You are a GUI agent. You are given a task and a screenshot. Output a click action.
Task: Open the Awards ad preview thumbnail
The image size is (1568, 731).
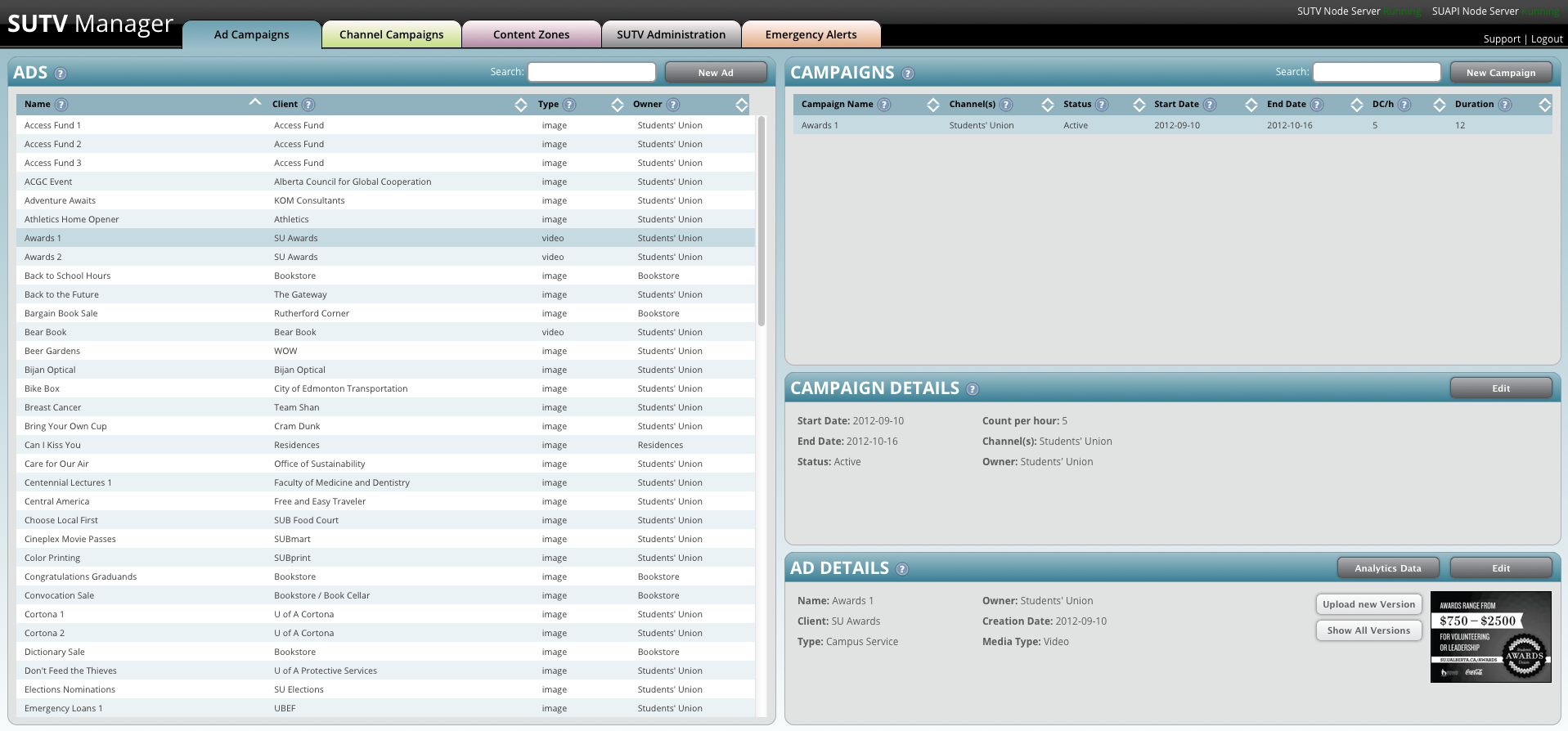(x=1491, y=637)
